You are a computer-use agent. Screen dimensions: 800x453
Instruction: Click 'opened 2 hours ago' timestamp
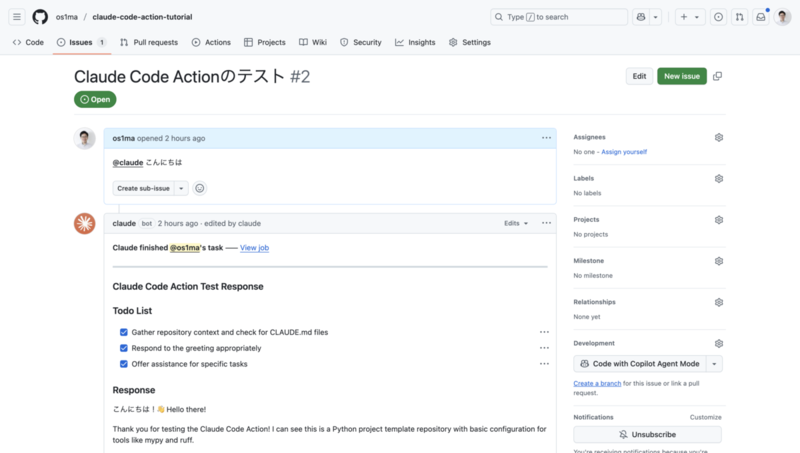coord(171,138)
